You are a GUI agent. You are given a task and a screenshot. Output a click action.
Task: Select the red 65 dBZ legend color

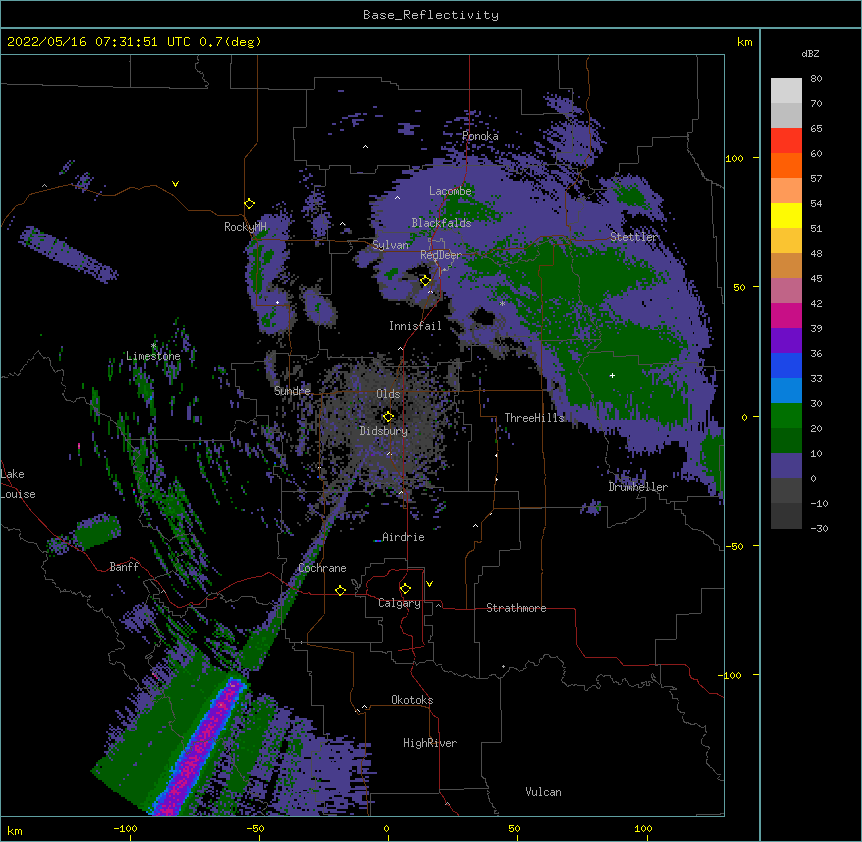pos(786,140)
